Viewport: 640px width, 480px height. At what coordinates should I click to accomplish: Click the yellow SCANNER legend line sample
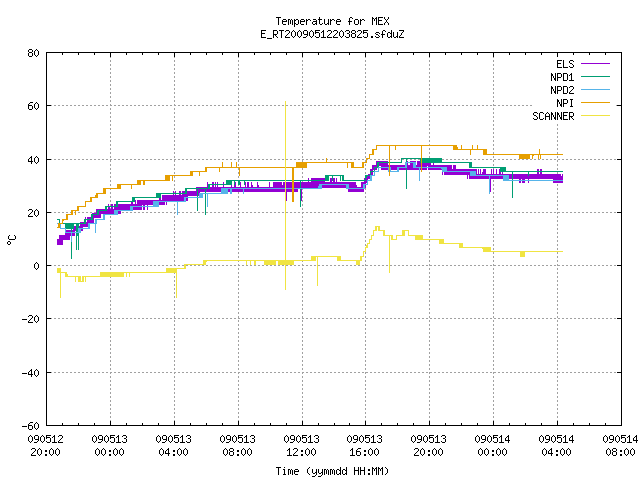[595, 116]
